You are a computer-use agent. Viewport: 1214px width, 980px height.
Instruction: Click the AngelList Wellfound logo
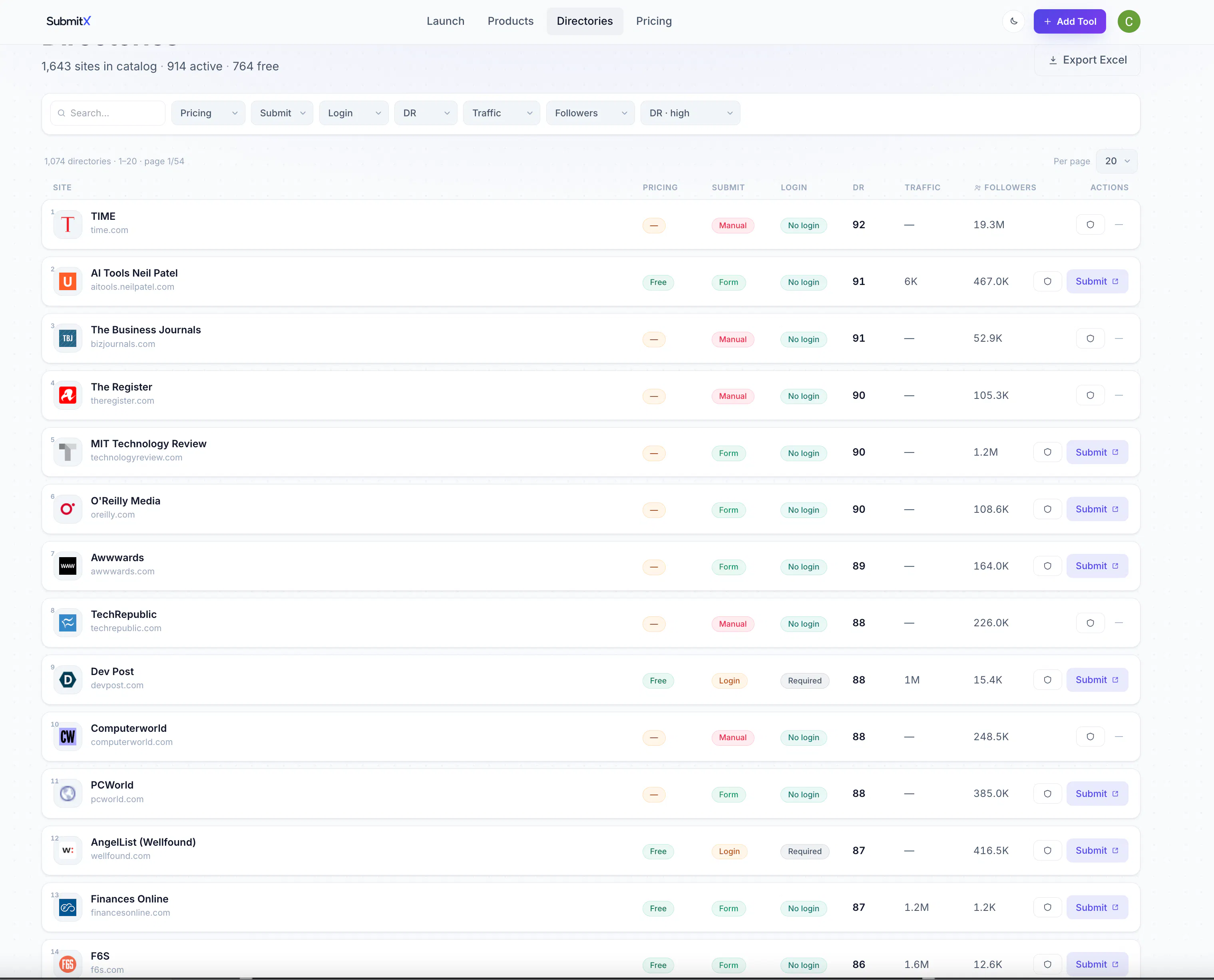(x=68, y=850)
